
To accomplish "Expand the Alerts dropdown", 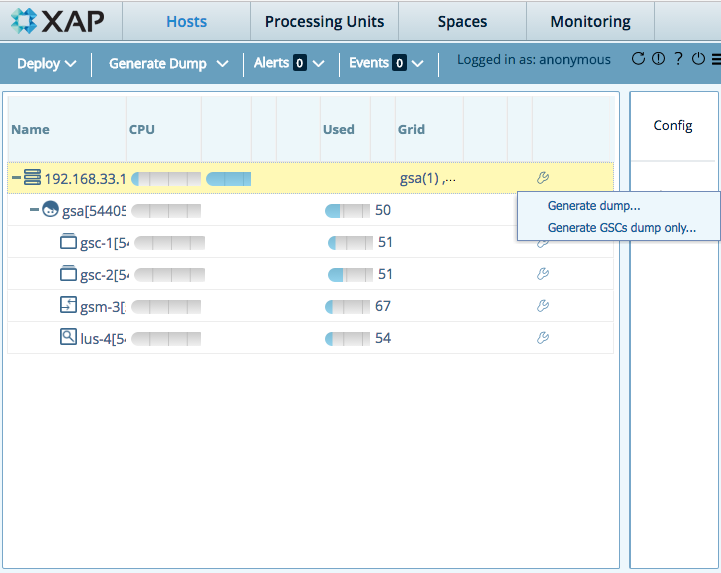I will pyautogui.click(x=289, y=63).
